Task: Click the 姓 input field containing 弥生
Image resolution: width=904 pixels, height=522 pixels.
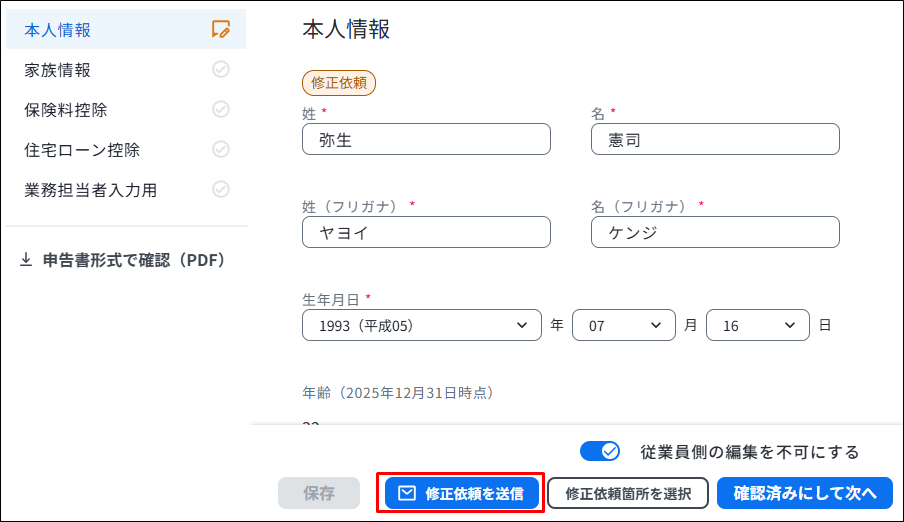Action: point(426,140)
